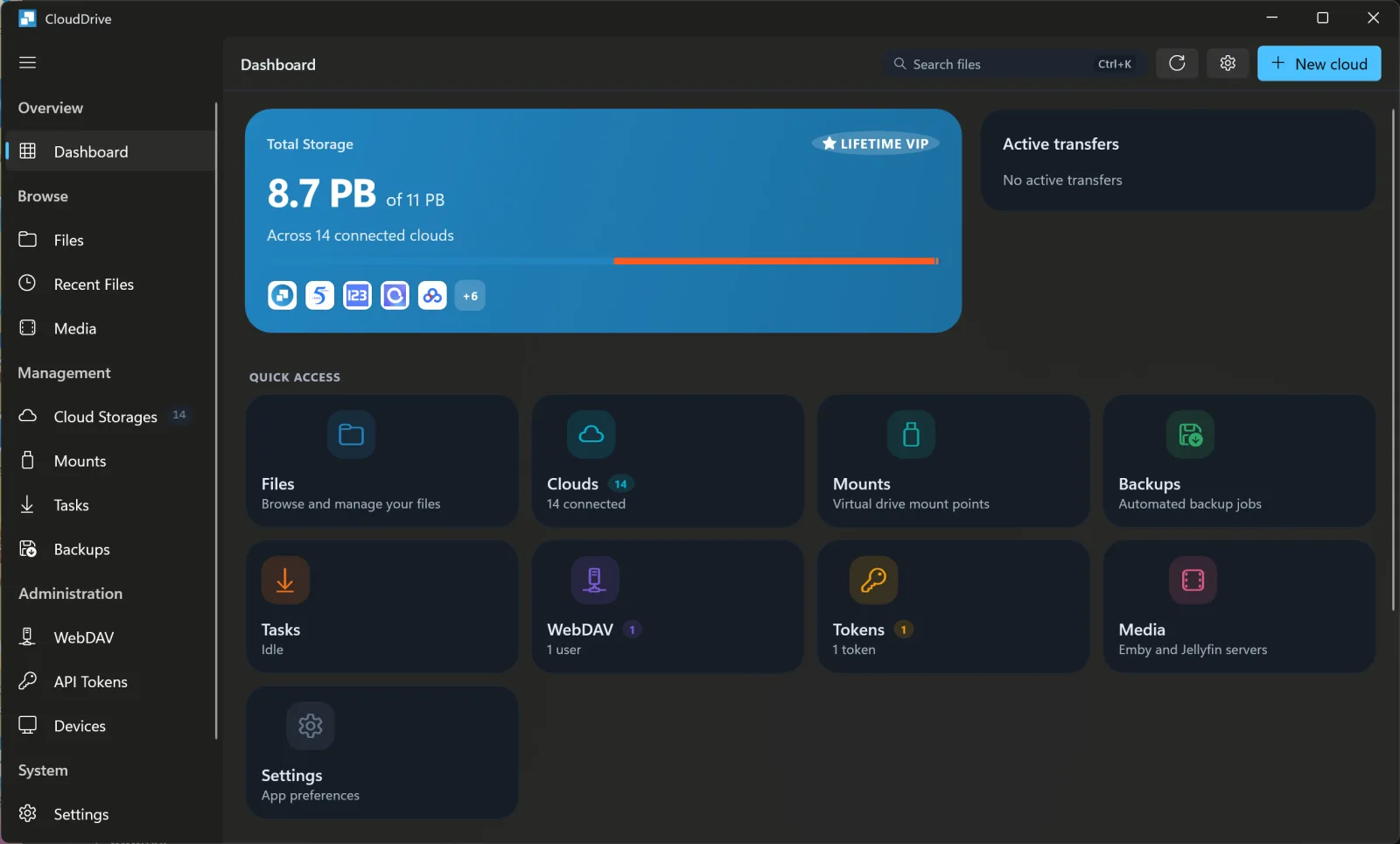The image size is (1400, 844).
Task: Open settings via header gear icon
Action: coord(1228,63)
